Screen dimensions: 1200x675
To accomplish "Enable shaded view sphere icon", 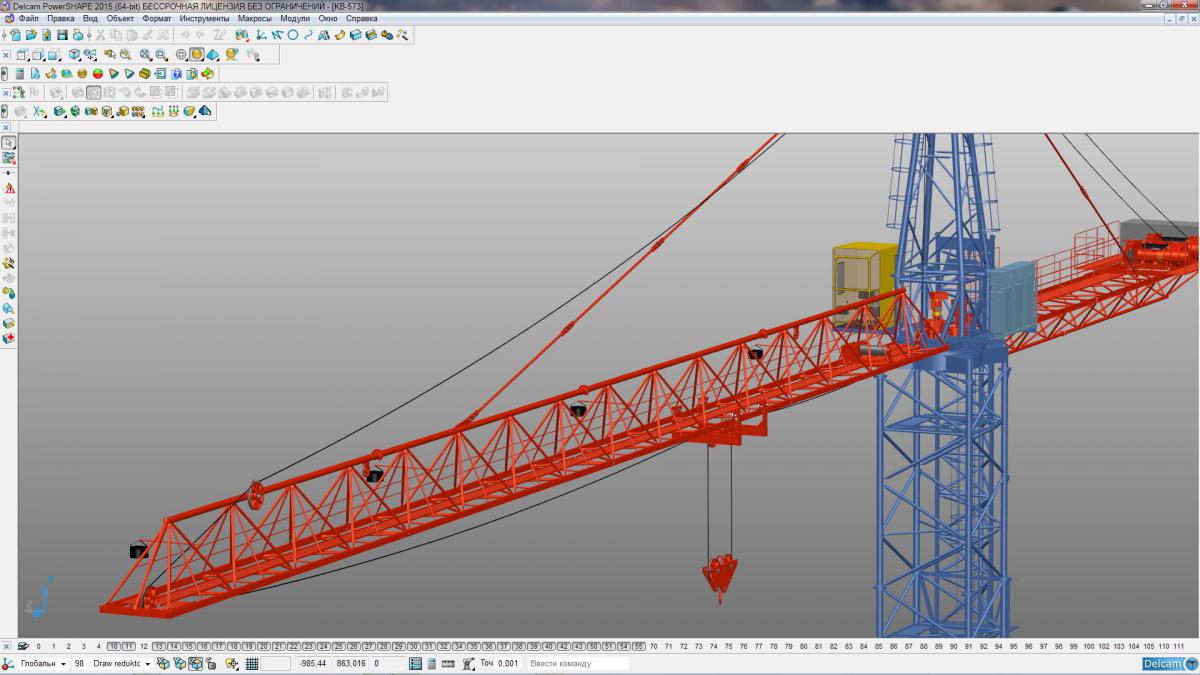I will tap(197, 55).
